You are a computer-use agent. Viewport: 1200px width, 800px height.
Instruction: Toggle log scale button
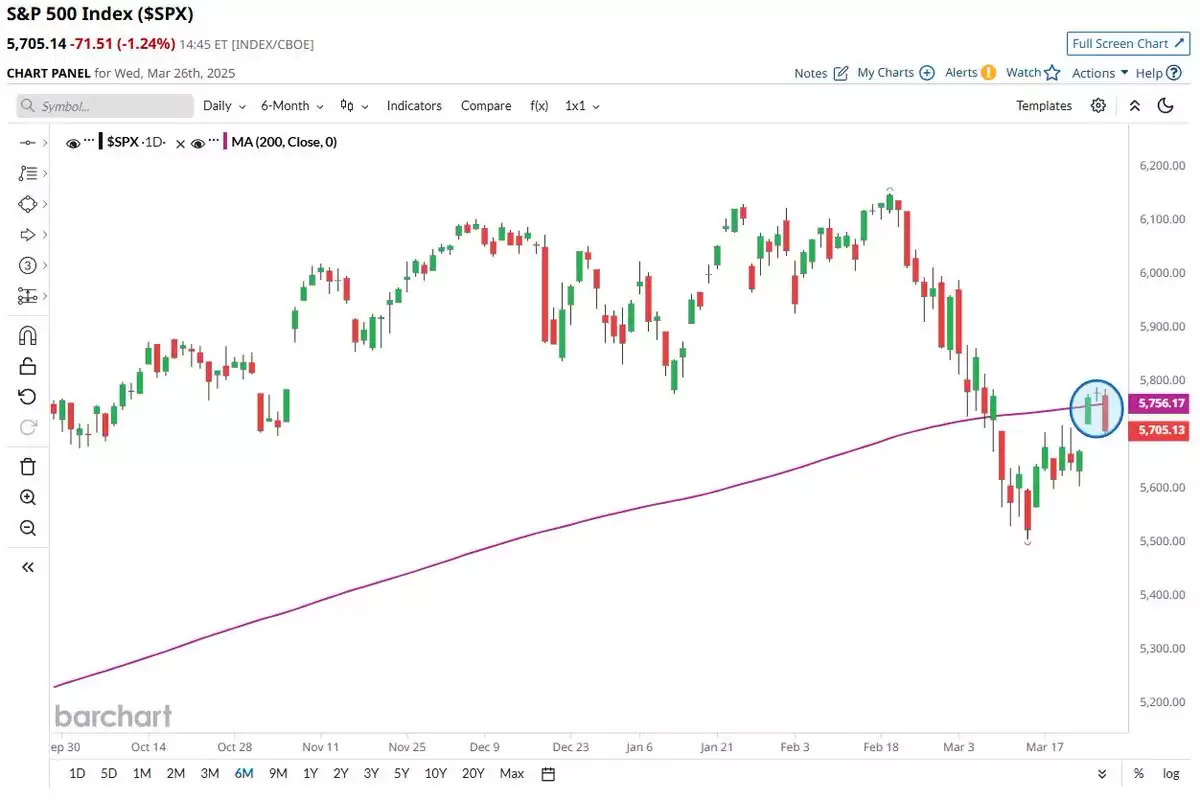click(x=1171, y=773)
